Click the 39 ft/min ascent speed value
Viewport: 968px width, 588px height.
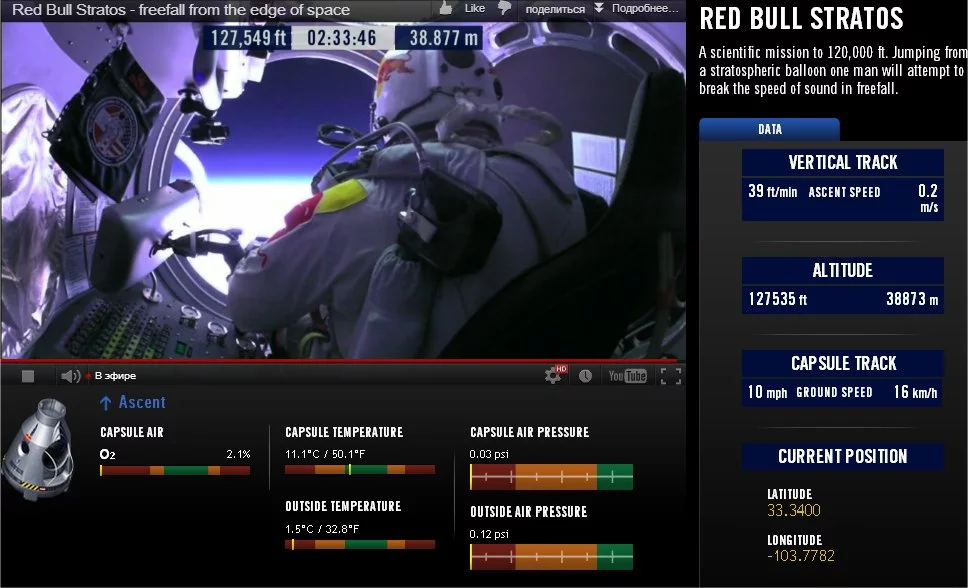[772, 191]
